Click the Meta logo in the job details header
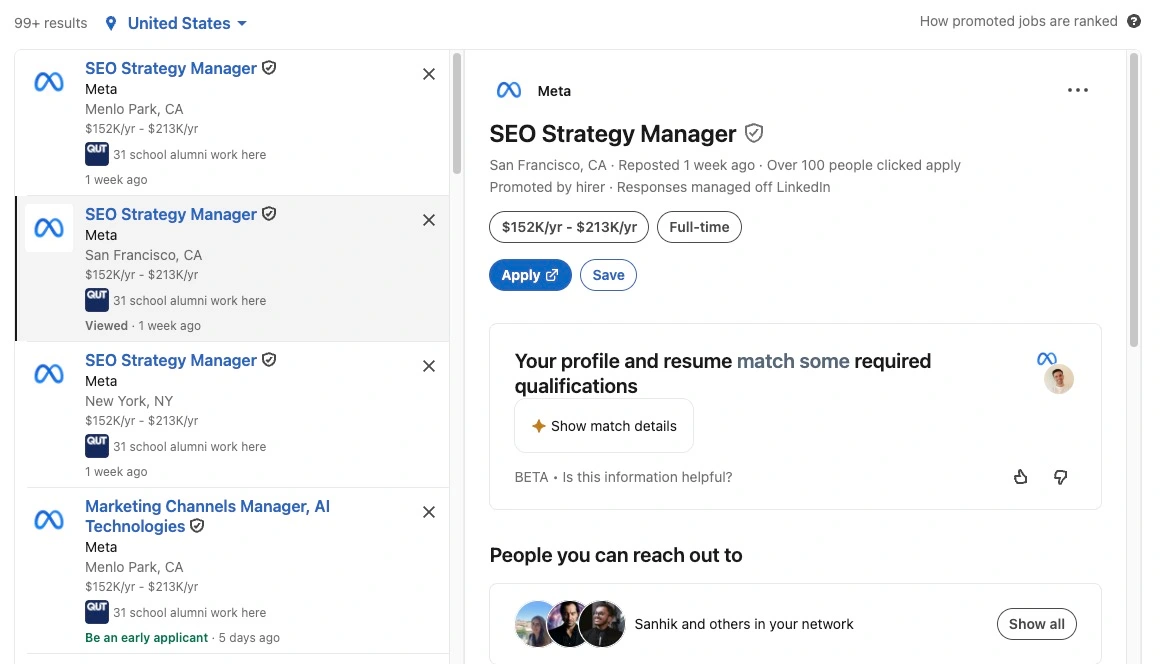Image resolution: width=1166 pixels, height=664 pixels. [x=508, y=90]
